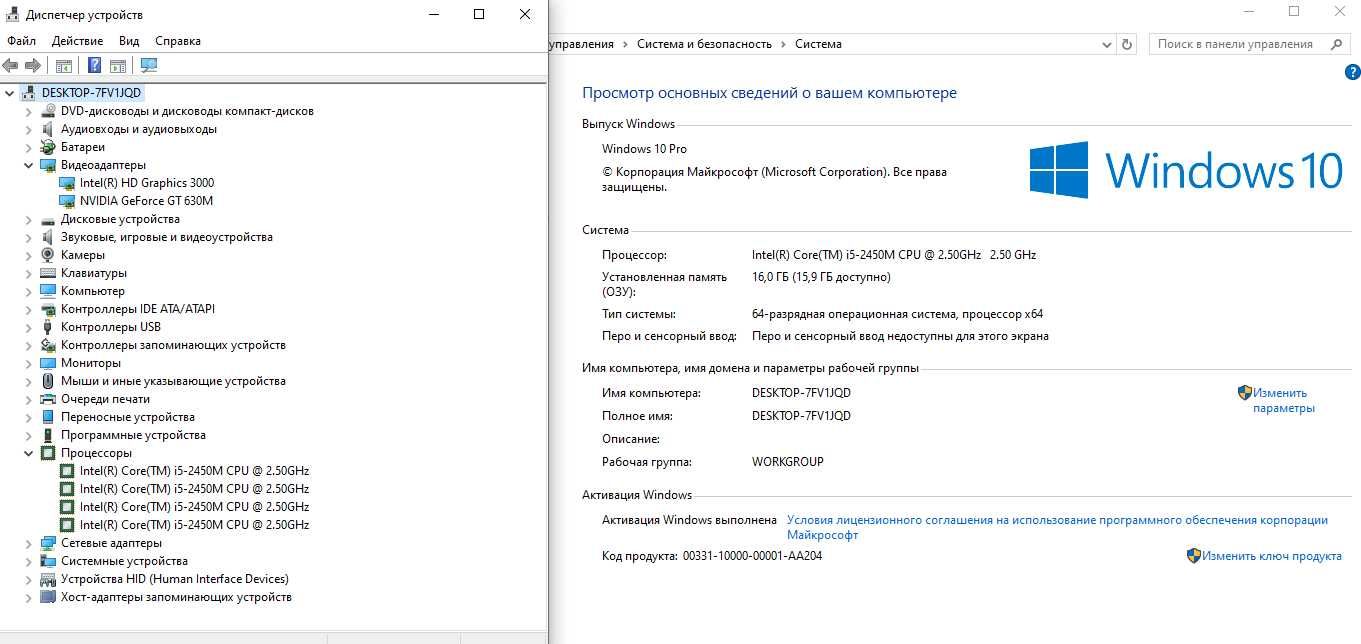Click the drive icon next to Дисковые устройства
1361x644 pixels.
(48, 219)
